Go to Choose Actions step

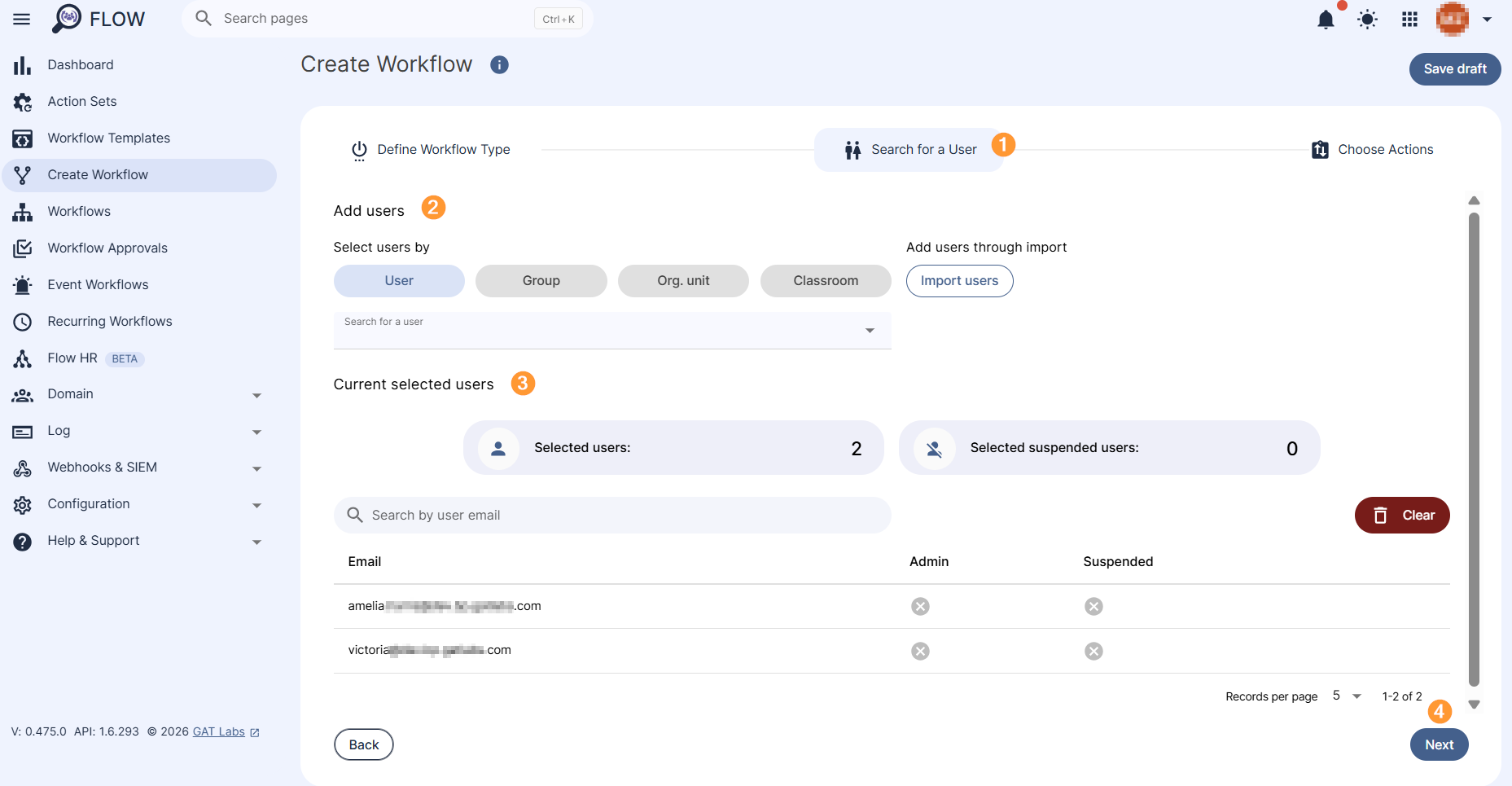tap(1373, 150)
